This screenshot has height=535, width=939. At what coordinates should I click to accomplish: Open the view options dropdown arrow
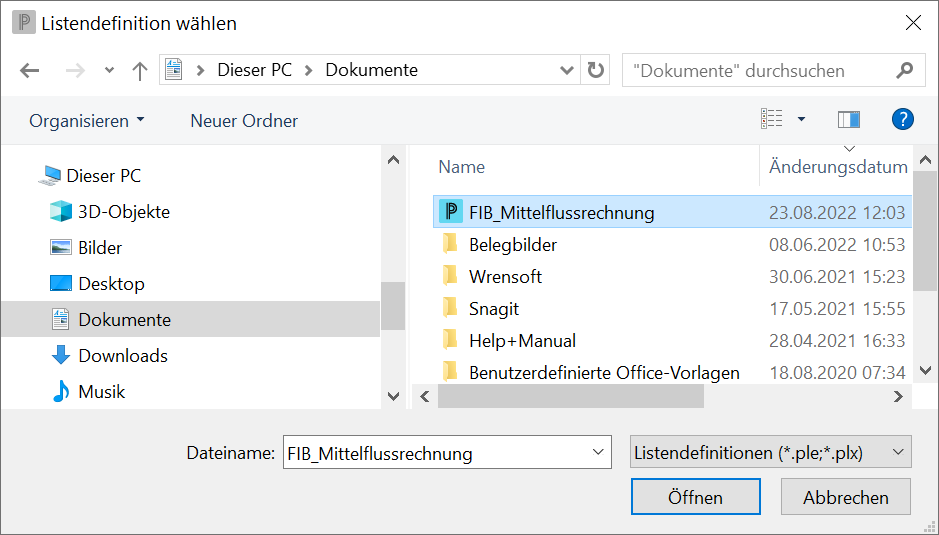tap(801, 119)
